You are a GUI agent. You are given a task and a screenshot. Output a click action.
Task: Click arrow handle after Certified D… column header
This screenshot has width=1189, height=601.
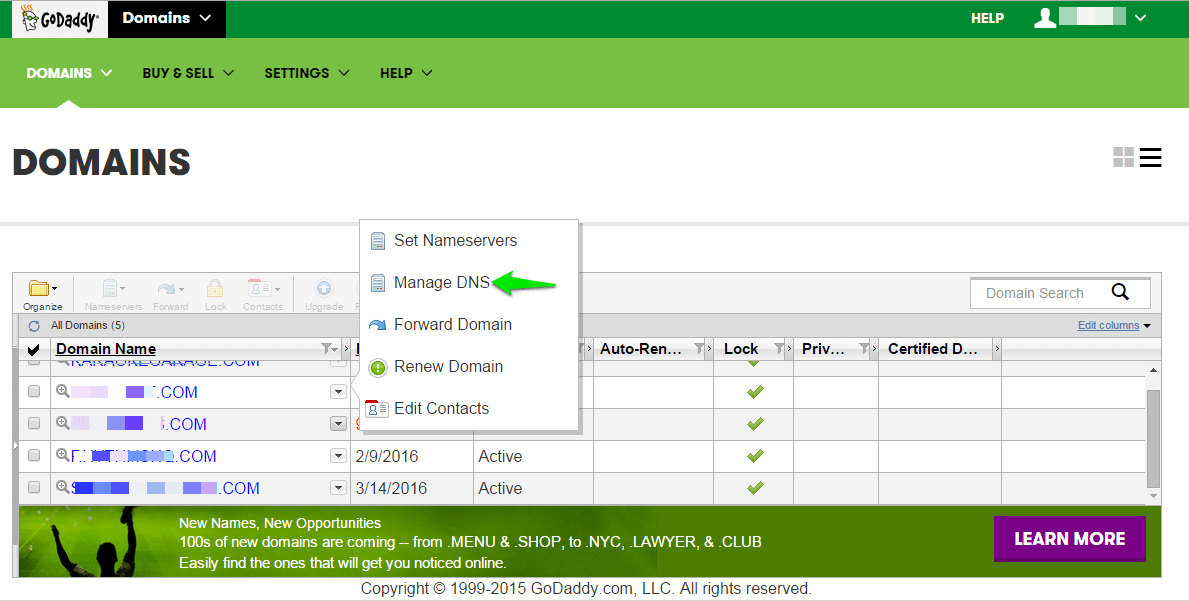[x=996, y=349]
